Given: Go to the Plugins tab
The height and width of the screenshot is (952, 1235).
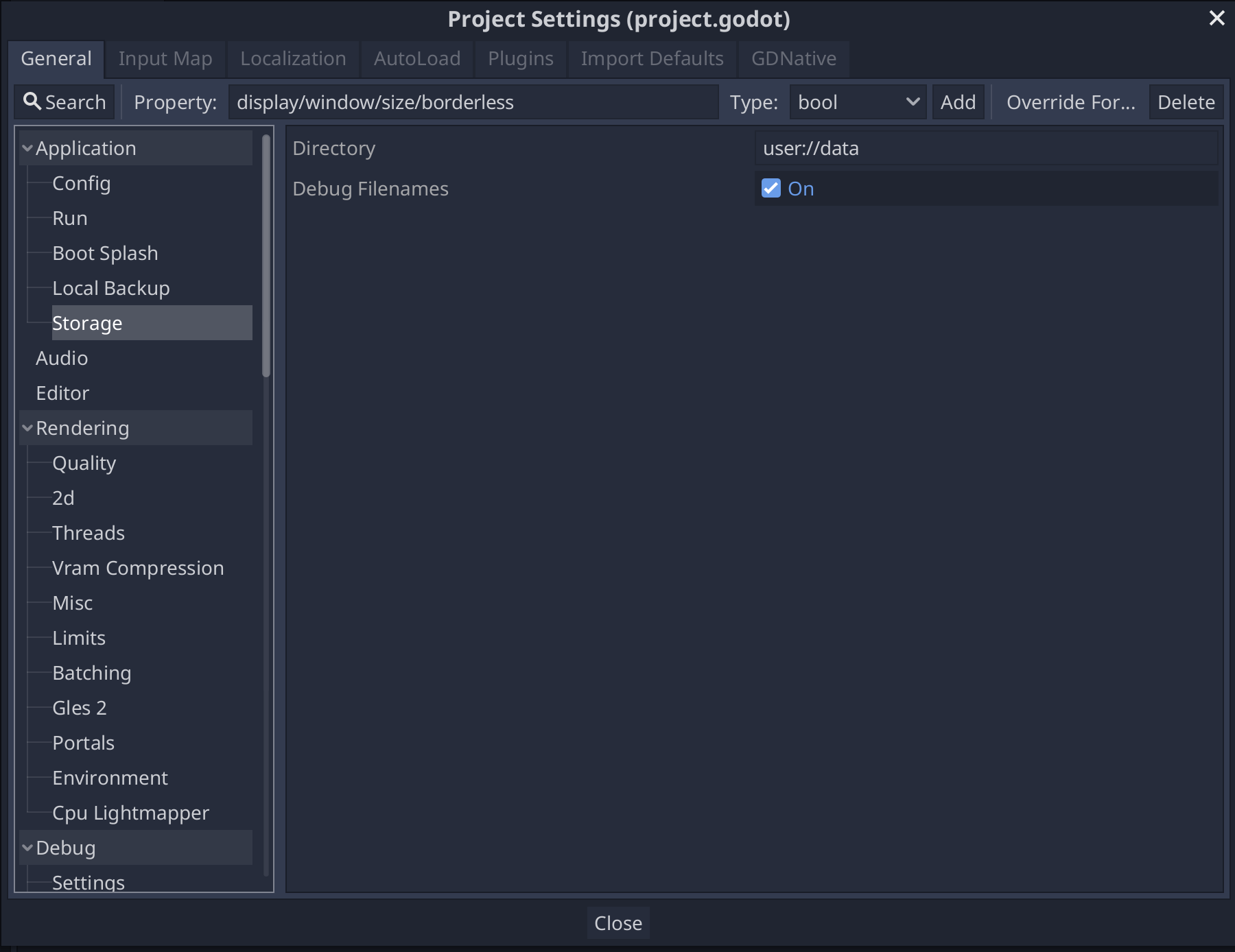Looking at the screenshot, I should pos(521,59).
